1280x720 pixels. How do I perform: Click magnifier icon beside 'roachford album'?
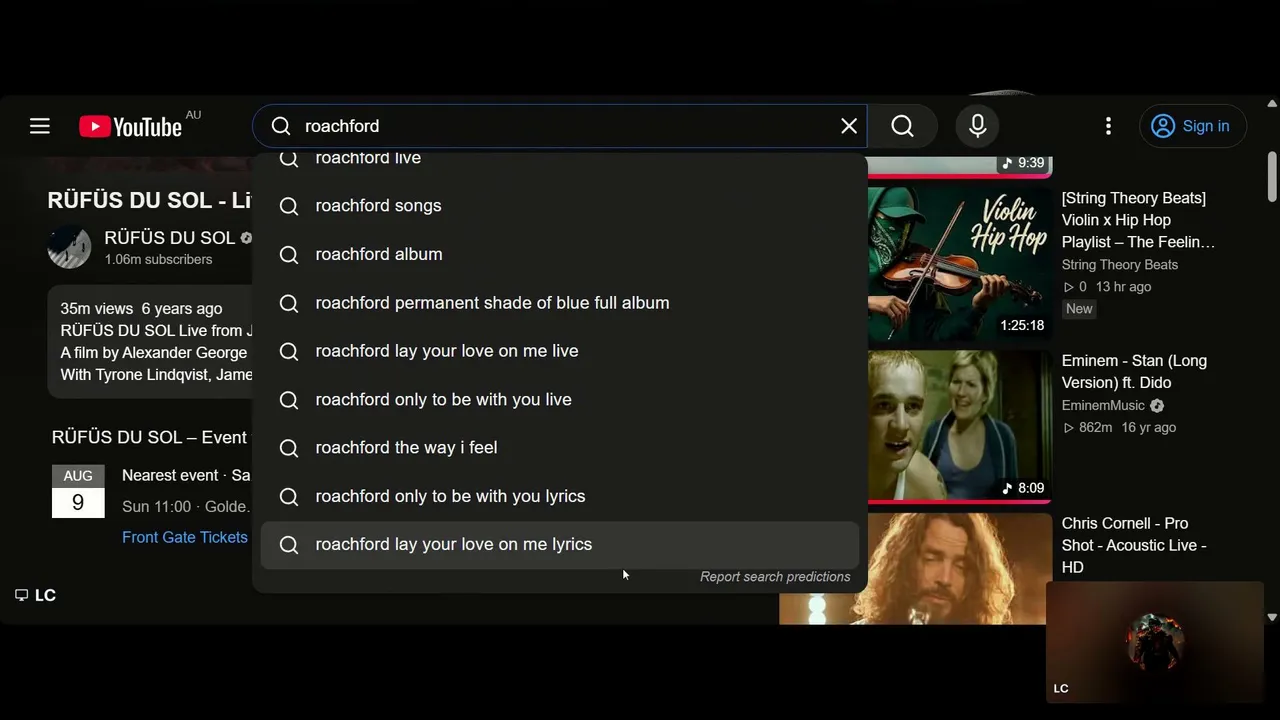pos(289,254)
